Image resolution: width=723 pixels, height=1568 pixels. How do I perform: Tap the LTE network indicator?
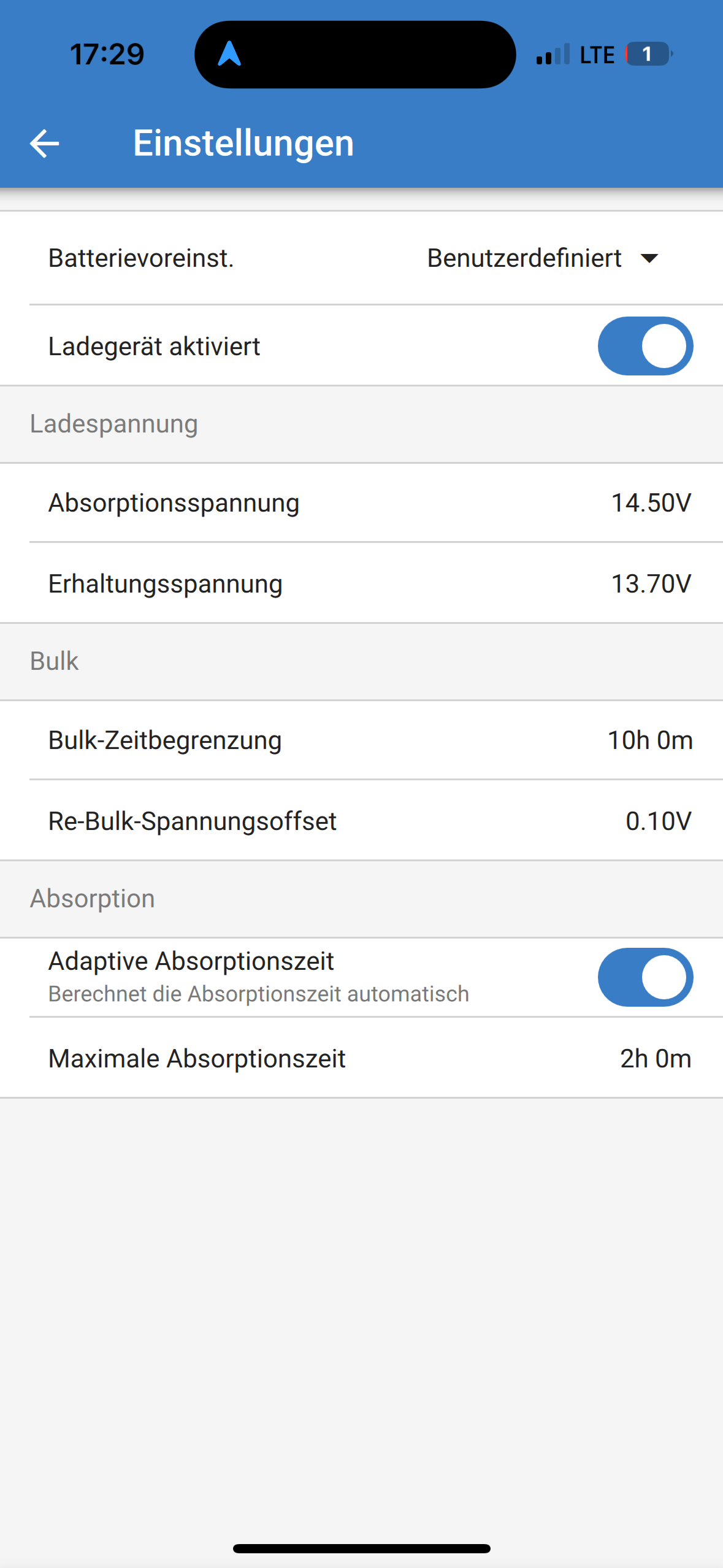(597, 55)
